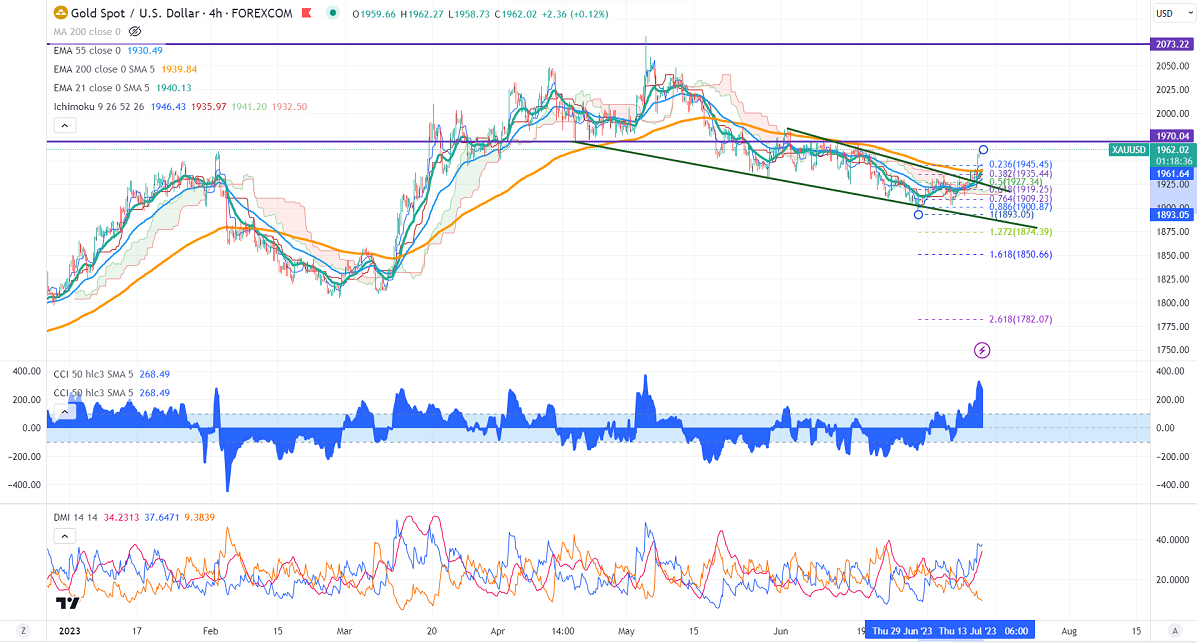Click Ichimoku pink value 1932.50
This screenshot has width=1197, height=643.
pyautogui.click(x=289, y=106)
